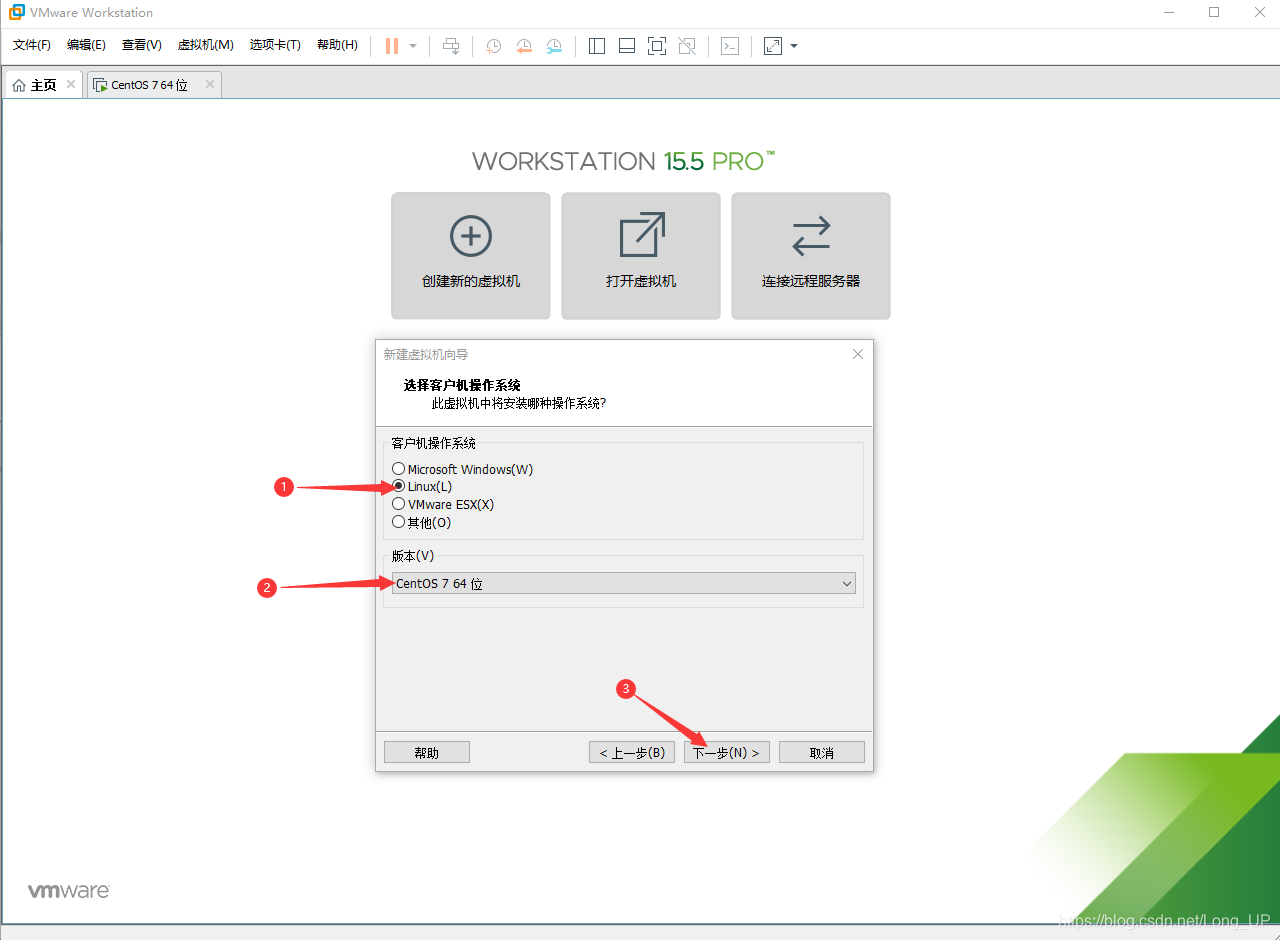Viewport: 1280px width, 940px height.
Task: Open the 帮助(H) menu
Action: pos(337,45)
